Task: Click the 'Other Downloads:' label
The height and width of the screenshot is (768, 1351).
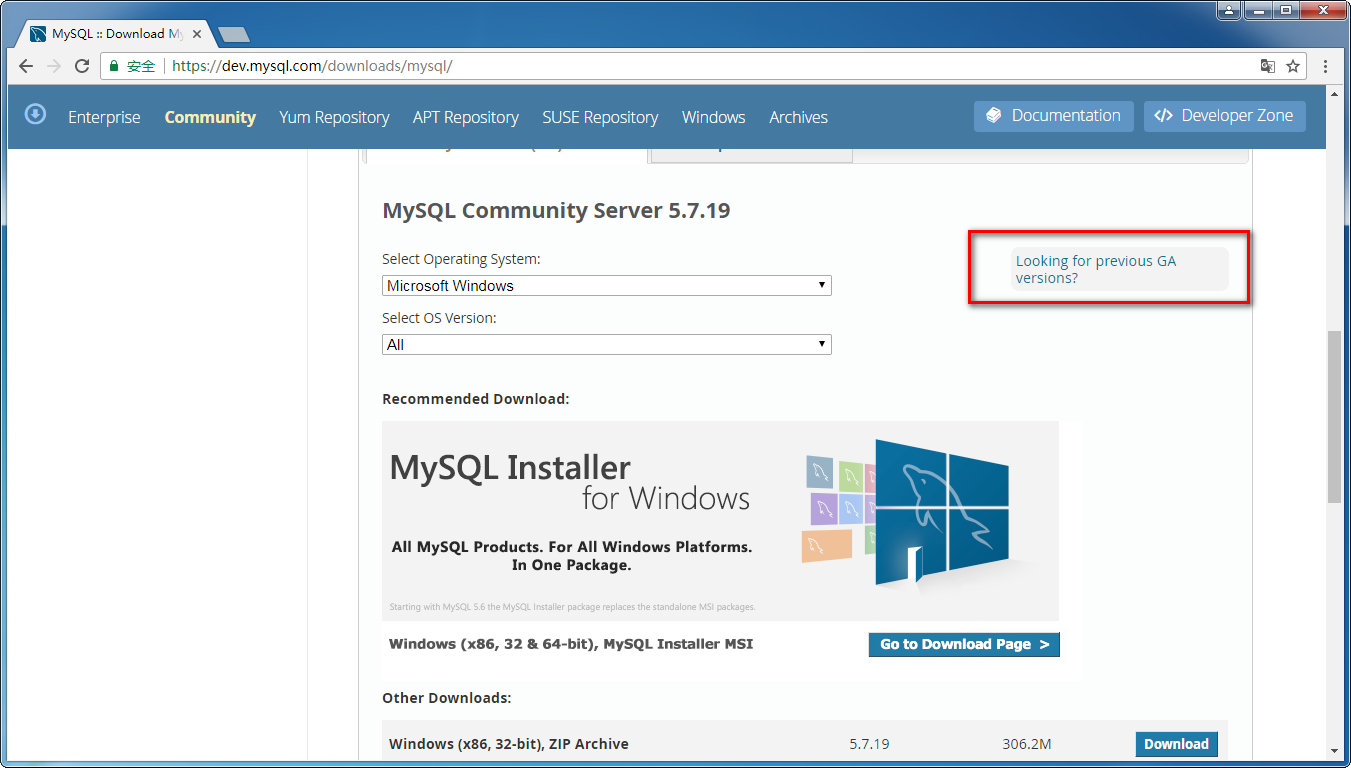Action: pos(446,698)
